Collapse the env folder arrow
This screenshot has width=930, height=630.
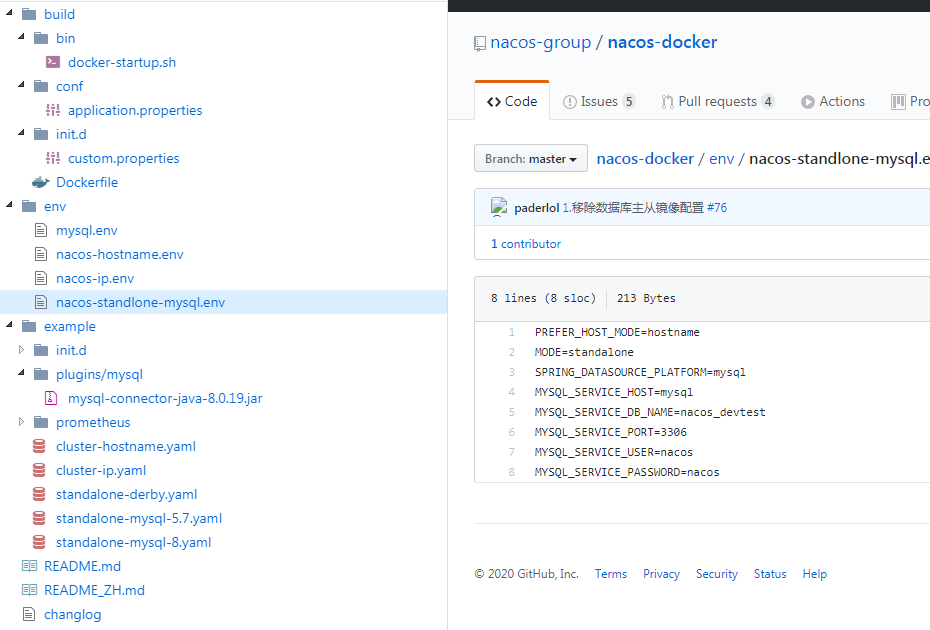tap(9, 205)
